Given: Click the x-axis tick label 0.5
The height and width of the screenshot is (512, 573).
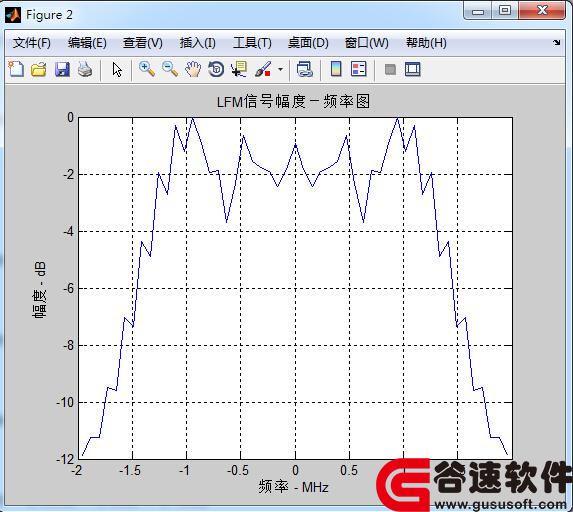Looking at the screenshot, I should (x=349, y=470).
